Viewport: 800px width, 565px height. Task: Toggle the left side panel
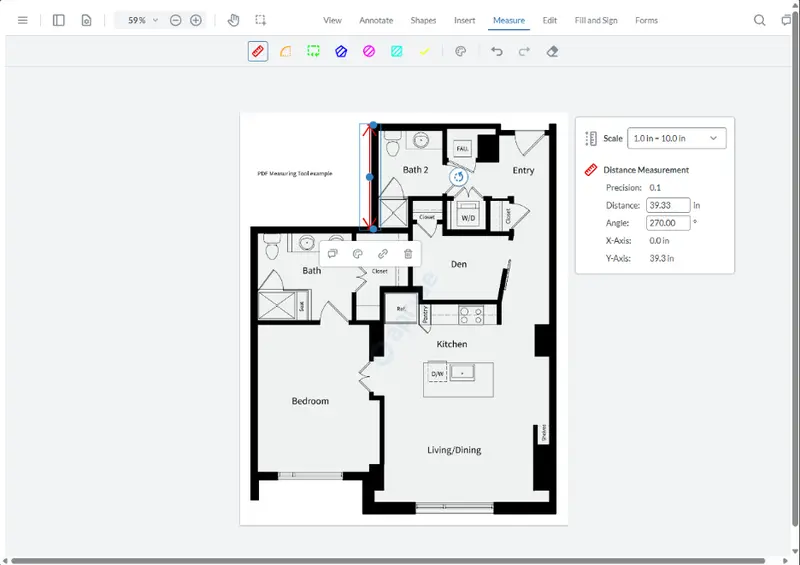(x=59, y=20)
